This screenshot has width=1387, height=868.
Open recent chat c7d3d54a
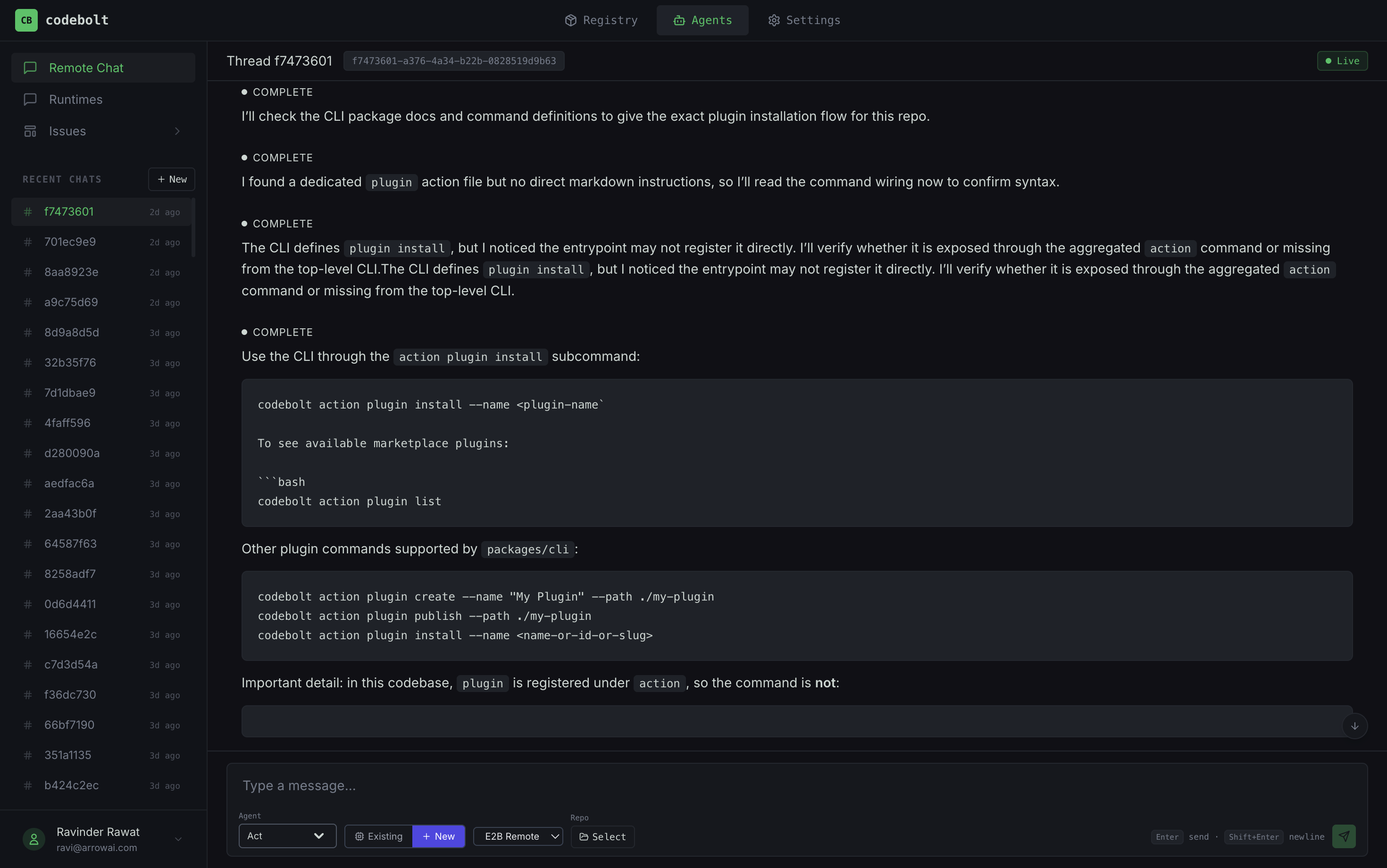click(x=101, y=665)
